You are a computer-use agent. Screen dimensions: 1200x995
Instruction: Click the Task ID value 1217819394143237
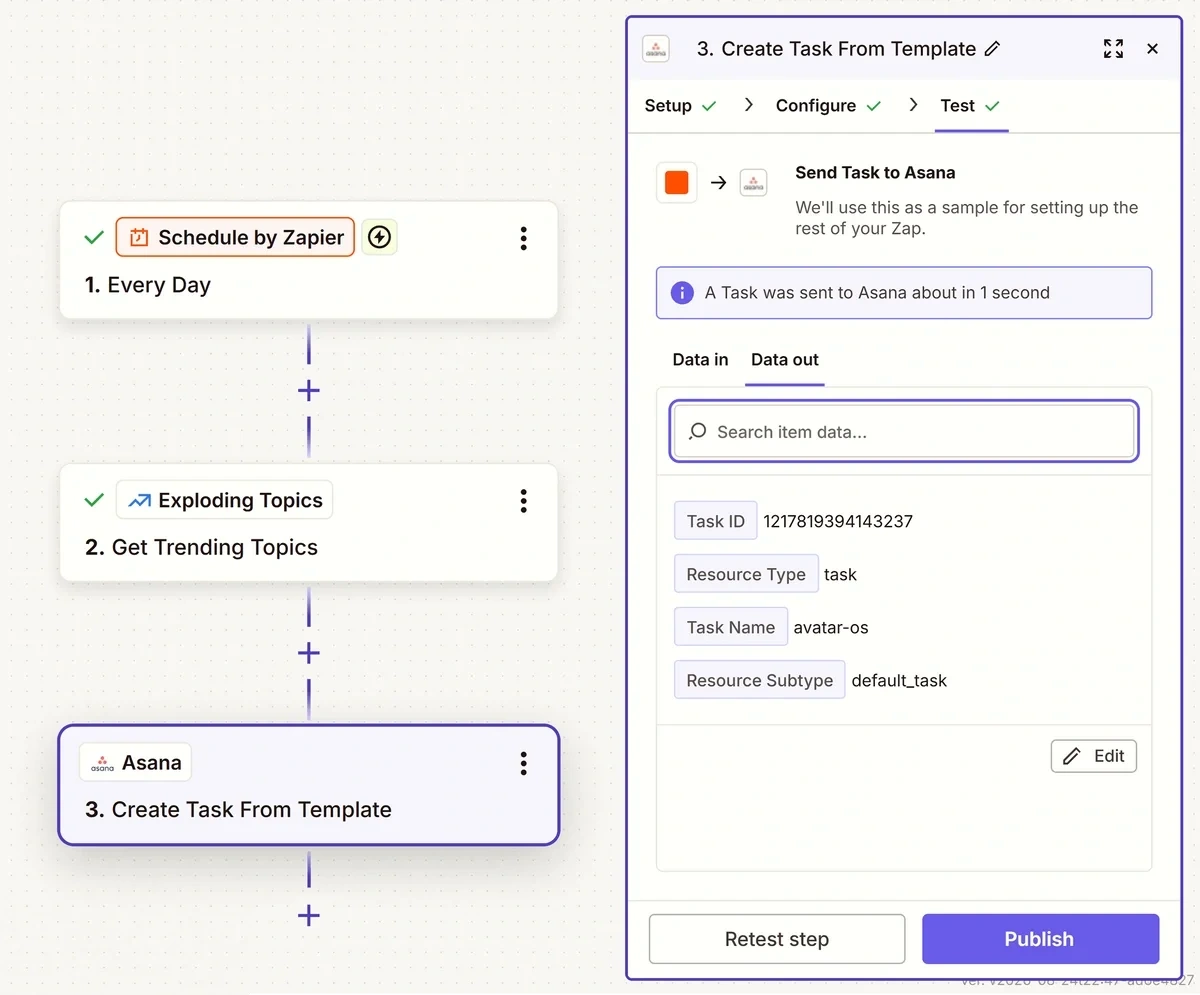pos(838,521)
